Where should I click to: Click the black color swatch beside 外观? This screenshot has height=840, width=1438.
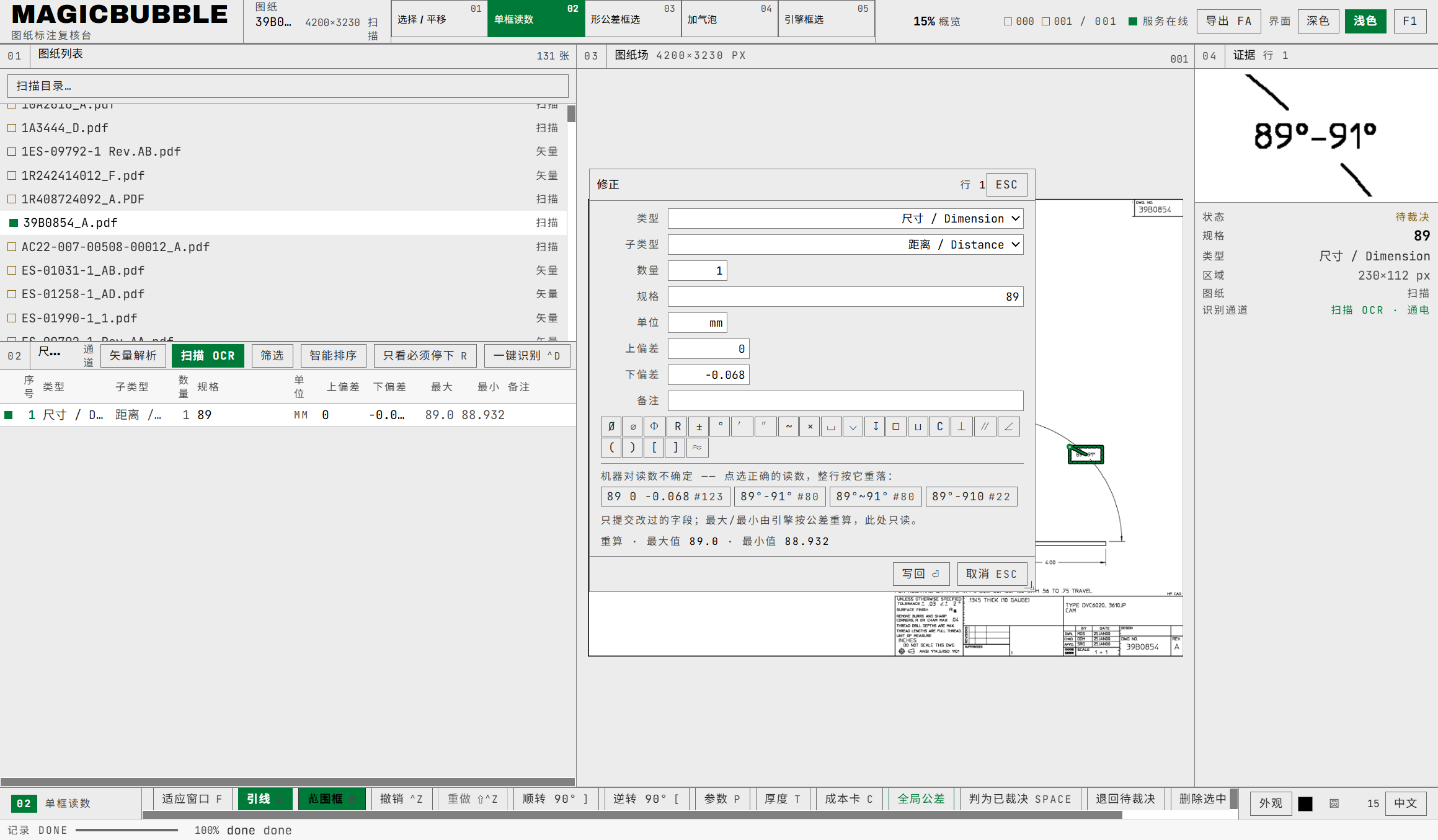(x=1305, y=803)
